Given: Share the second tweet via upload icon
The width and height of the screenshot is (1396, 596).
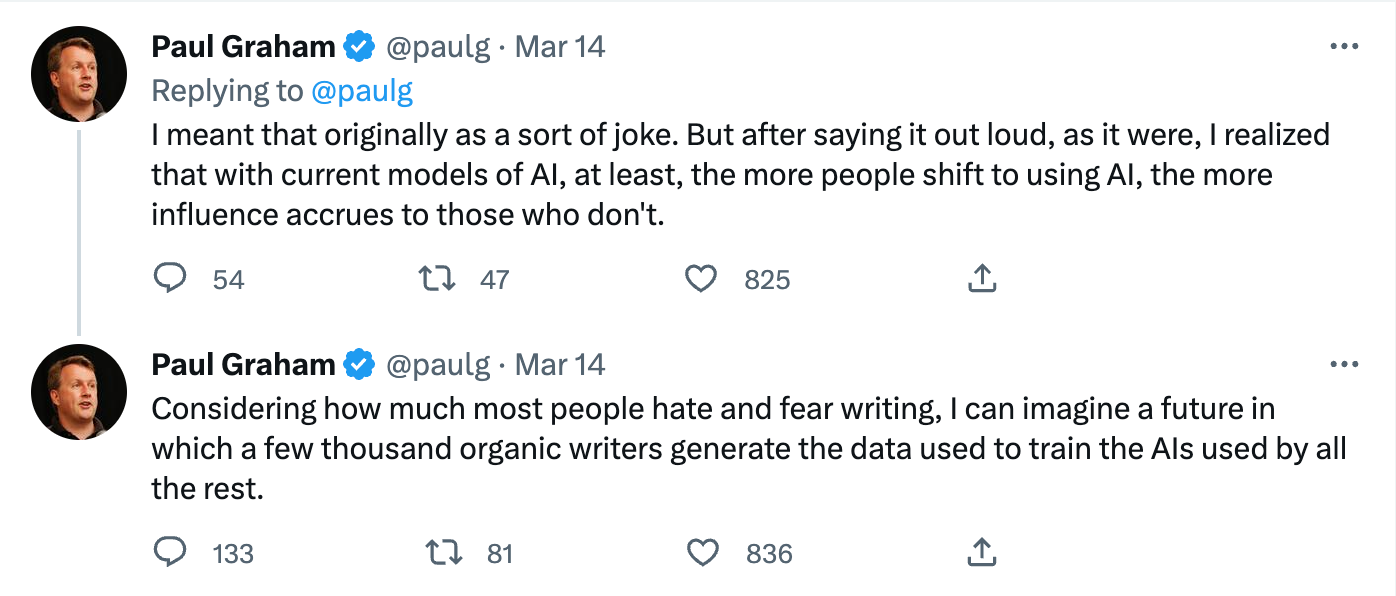Looking at the screenshot, I should pyautogui.click(x=982, y=552).
